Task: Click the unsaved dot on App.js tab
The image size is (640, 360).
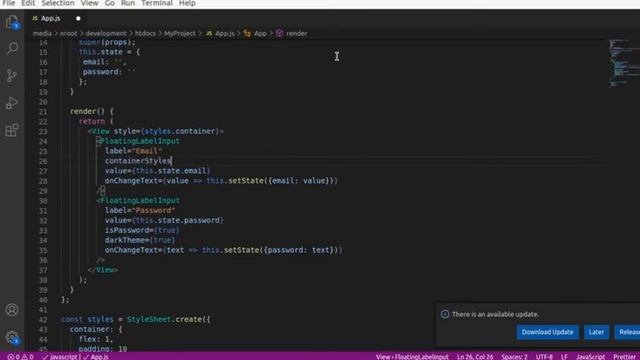Action: (x=78, y=18)
